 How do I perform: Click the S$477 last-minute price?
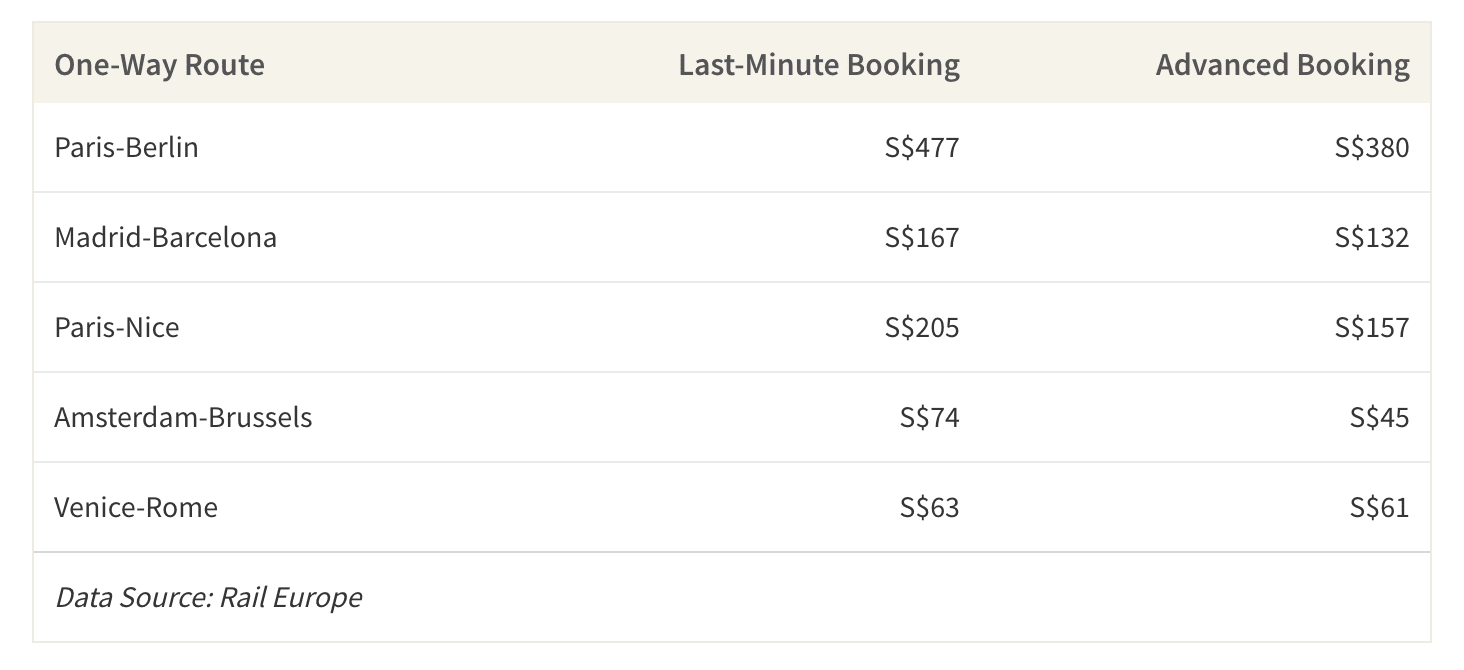pyautogui.click(x=922, y=147)
